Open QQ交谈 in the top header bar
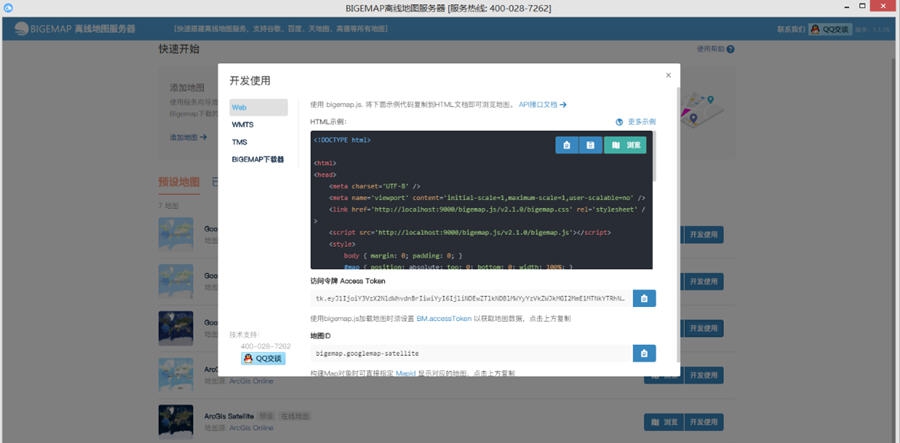 pyautogui.click(x=830, y=29)
